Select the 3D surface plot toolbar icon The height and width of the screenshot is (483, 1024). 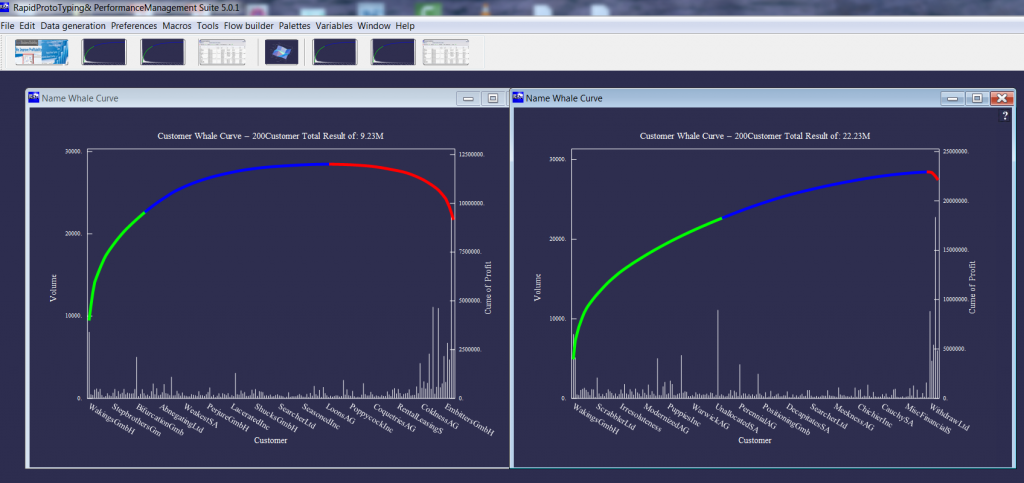tap(281, 52)
